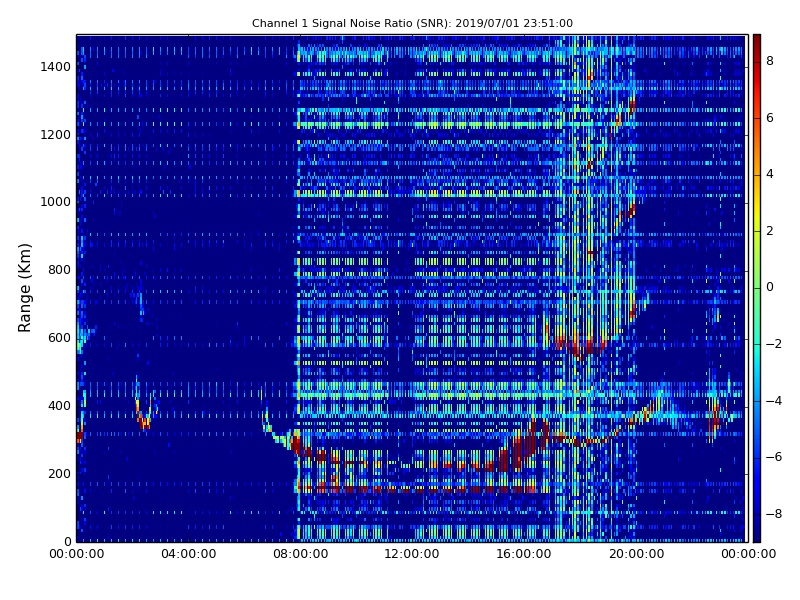Screen dimensions: 800x600
Task: Click the colorbar label 4
Action: tap(770, 174)
